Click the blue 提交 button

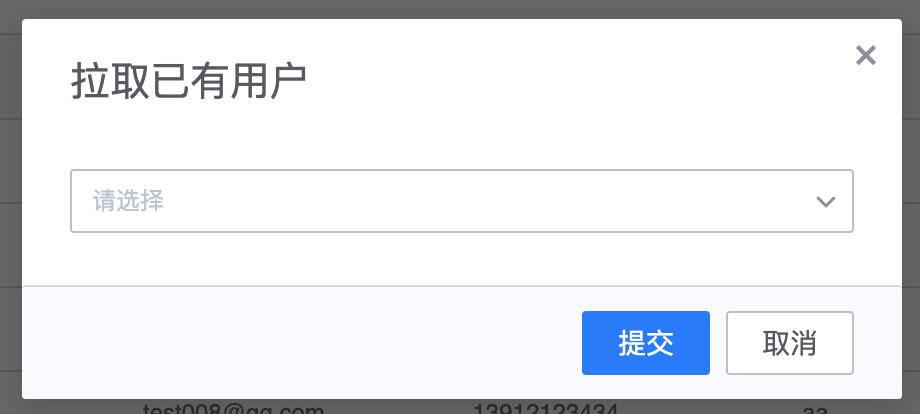coord(646,343)
